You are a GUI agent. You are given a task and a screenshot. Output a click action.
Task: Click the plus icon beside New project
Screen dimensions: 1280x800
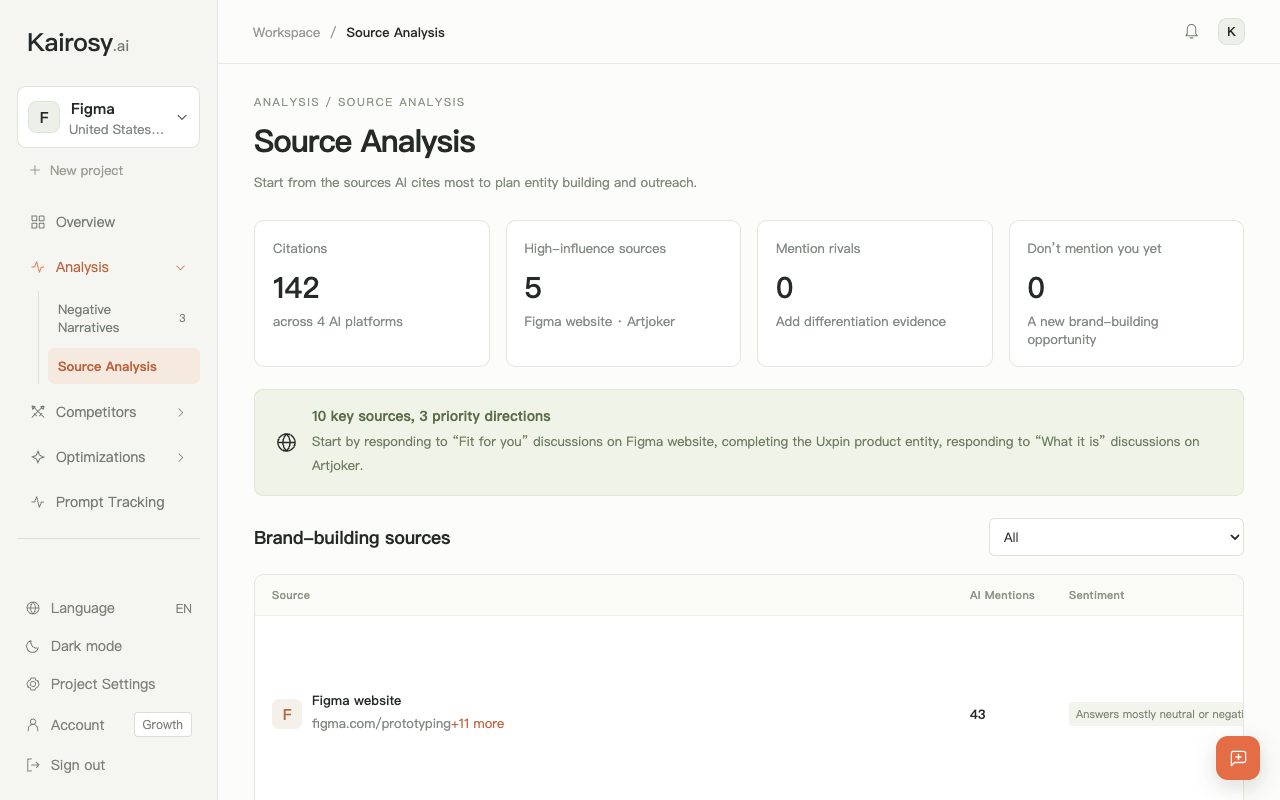point(35,170)
